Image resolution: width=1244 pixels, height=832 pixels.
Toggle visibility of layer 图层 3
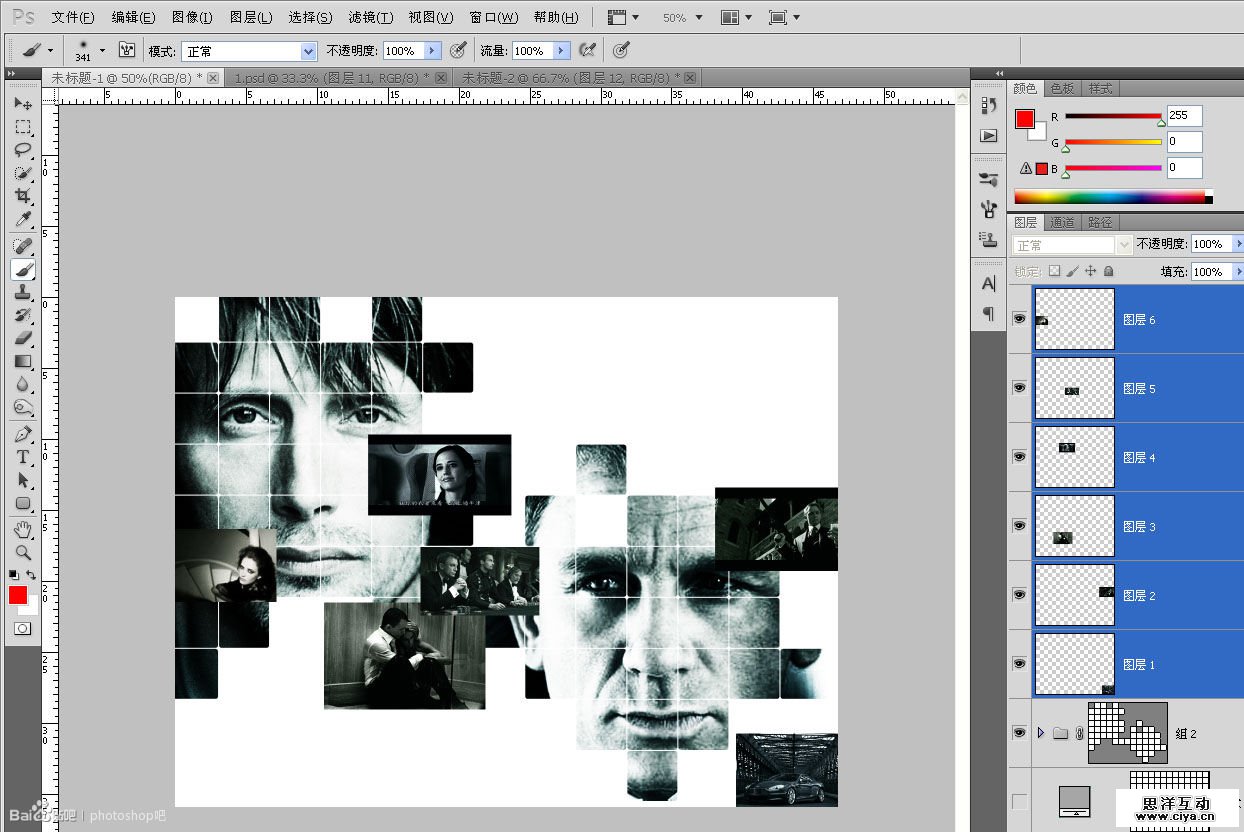(1019, 526)
